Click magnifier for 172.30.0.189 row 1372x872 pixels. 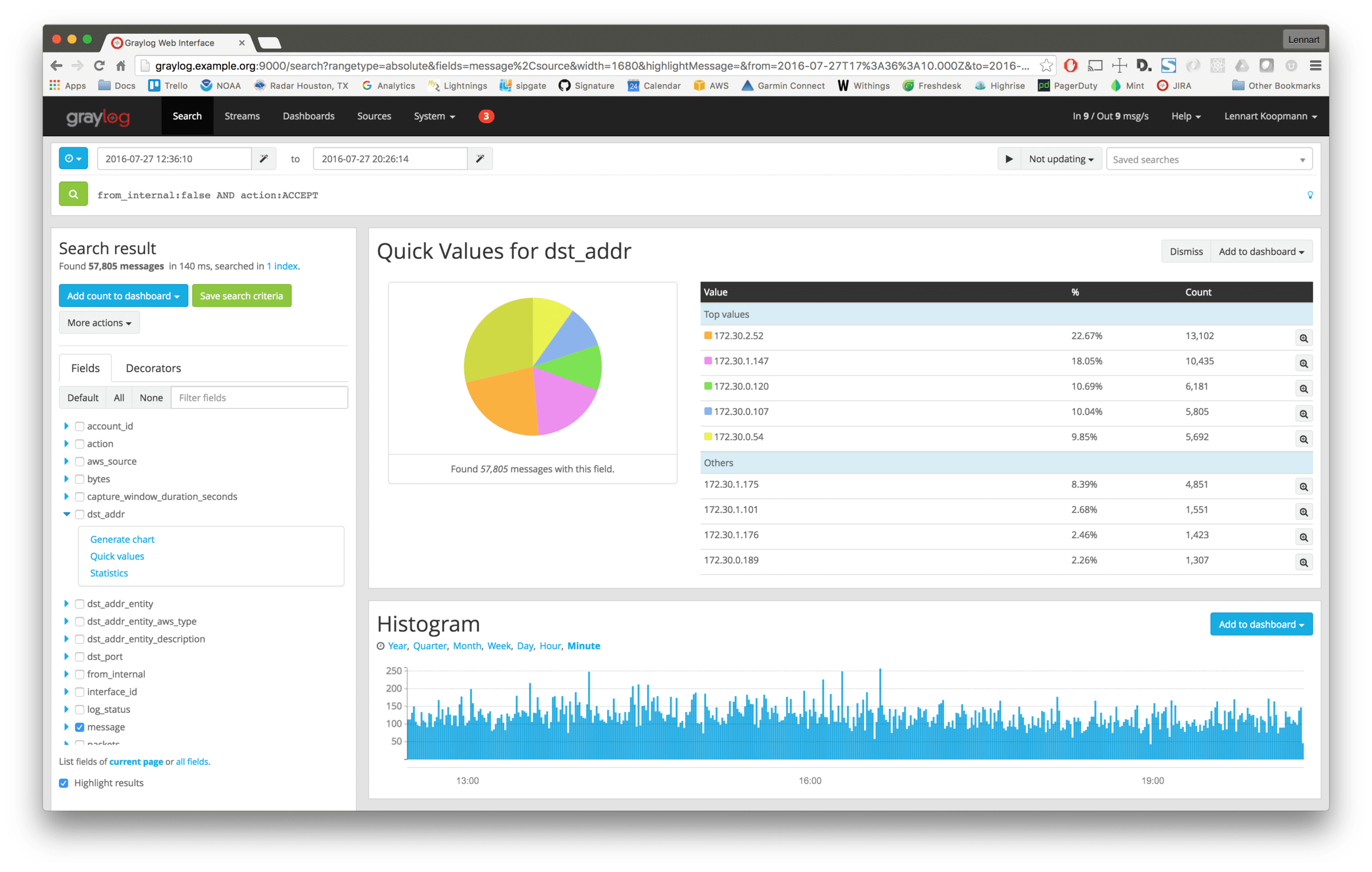click(x=1303, y=563)
